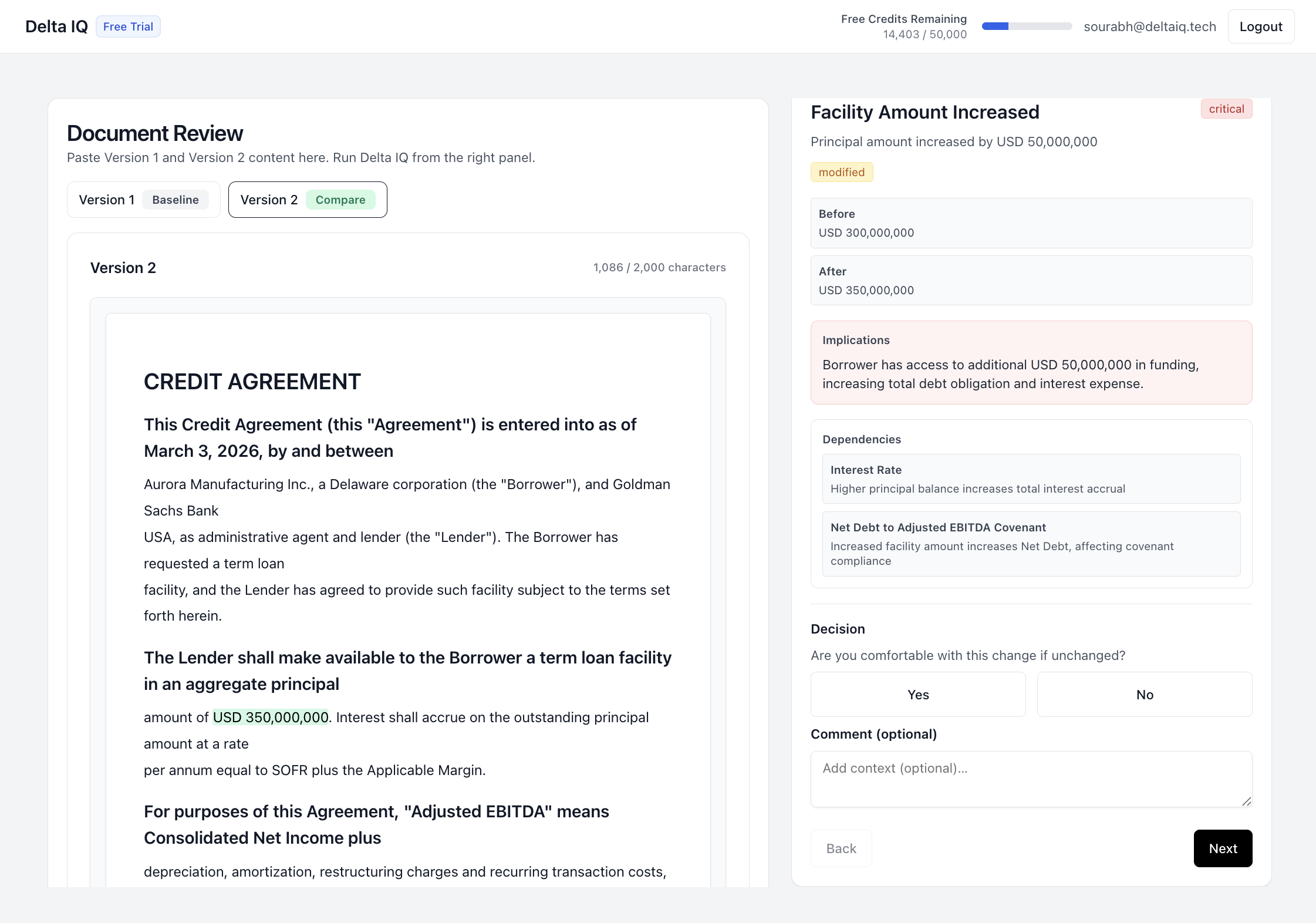Switch to the Version 1 Baseline tab

tap(143, 200)
